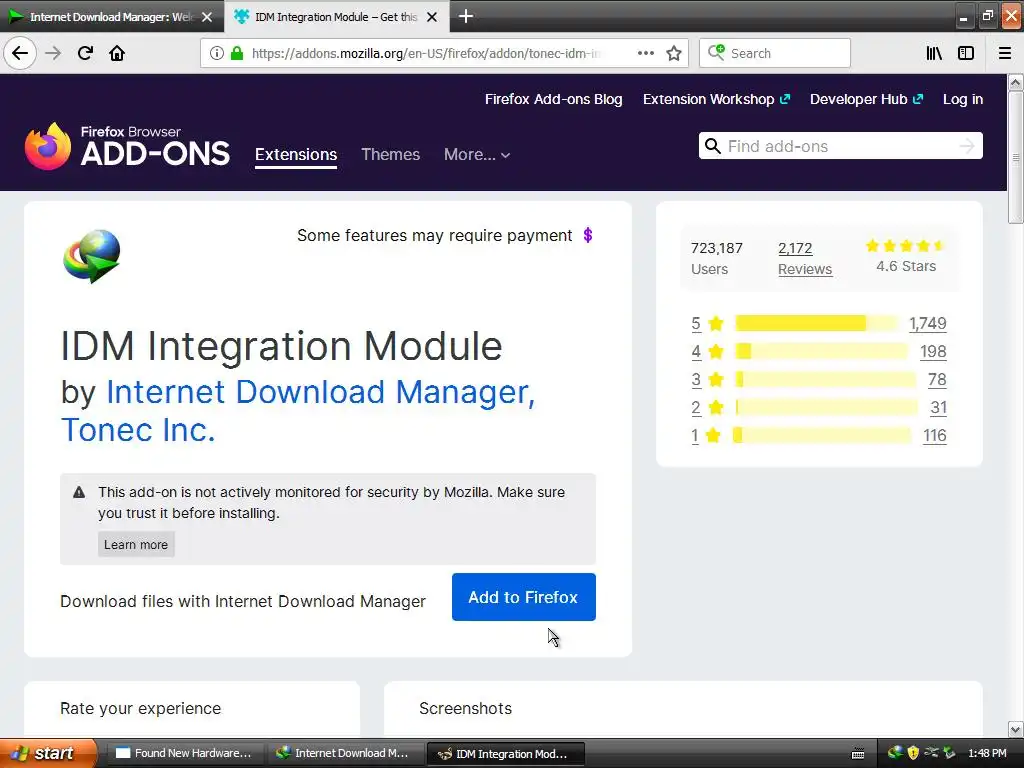Image resolution: width=1024 pixels, height=768 pixels.
Task: Bookmark this page with the star
Action: 674,53
